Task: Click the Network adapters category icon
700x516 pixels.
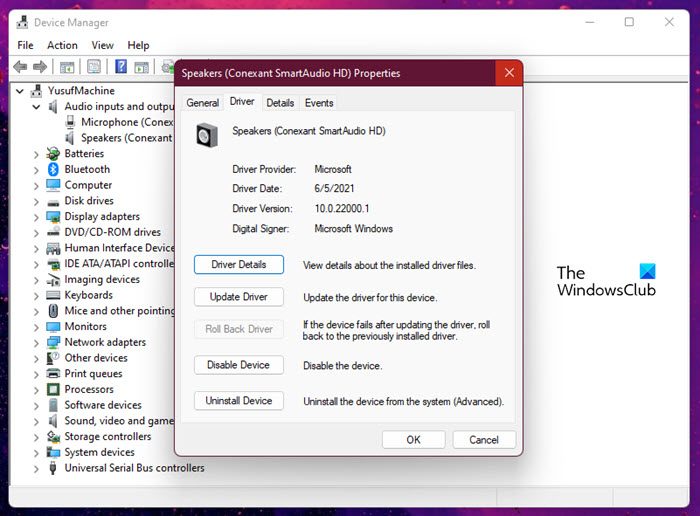Action: 53,342
